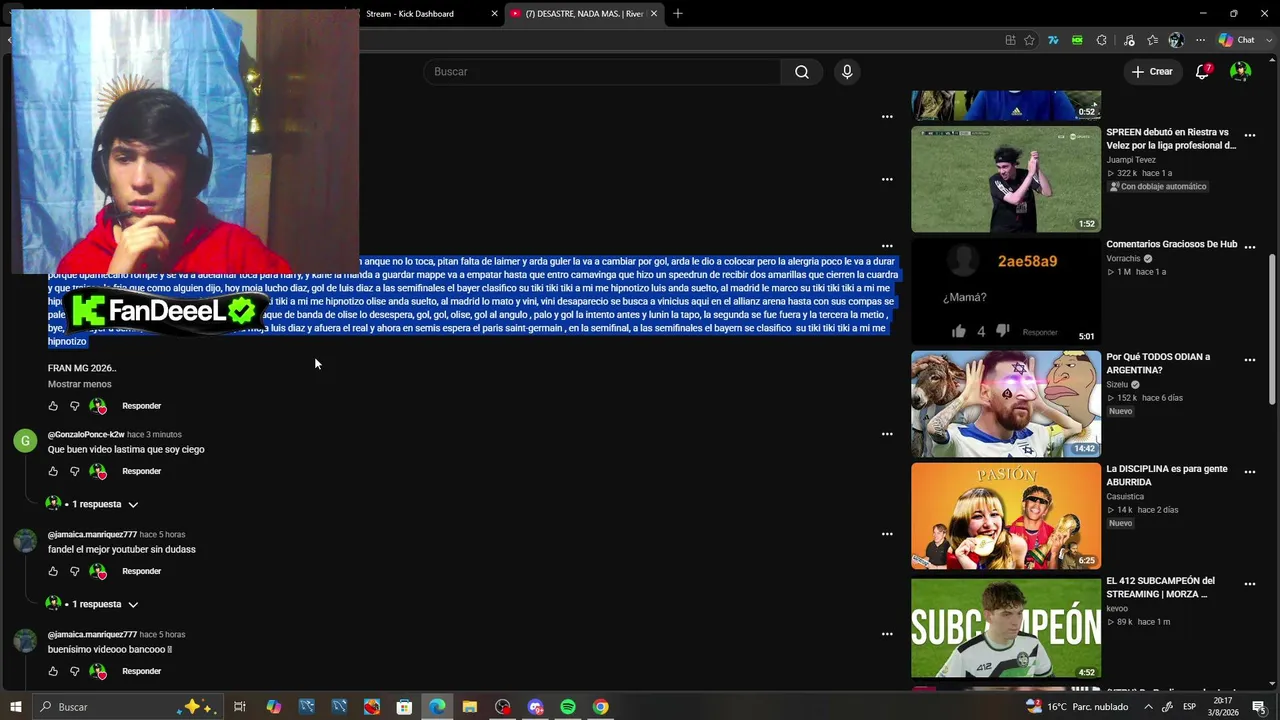The width and height of the screenshot is (1280, 720).
Task: Open Microsoft Store from the taskbar
Action: (x=404, y=707)
